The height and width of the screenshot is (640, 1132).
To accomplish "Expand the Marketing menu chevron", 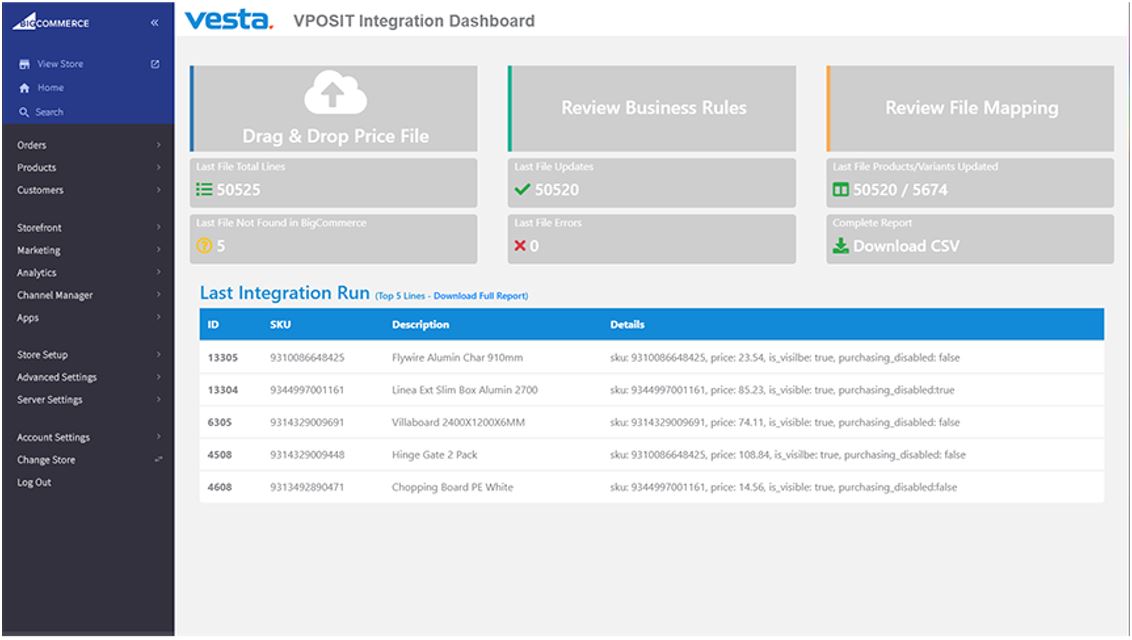I will point(158,250).
